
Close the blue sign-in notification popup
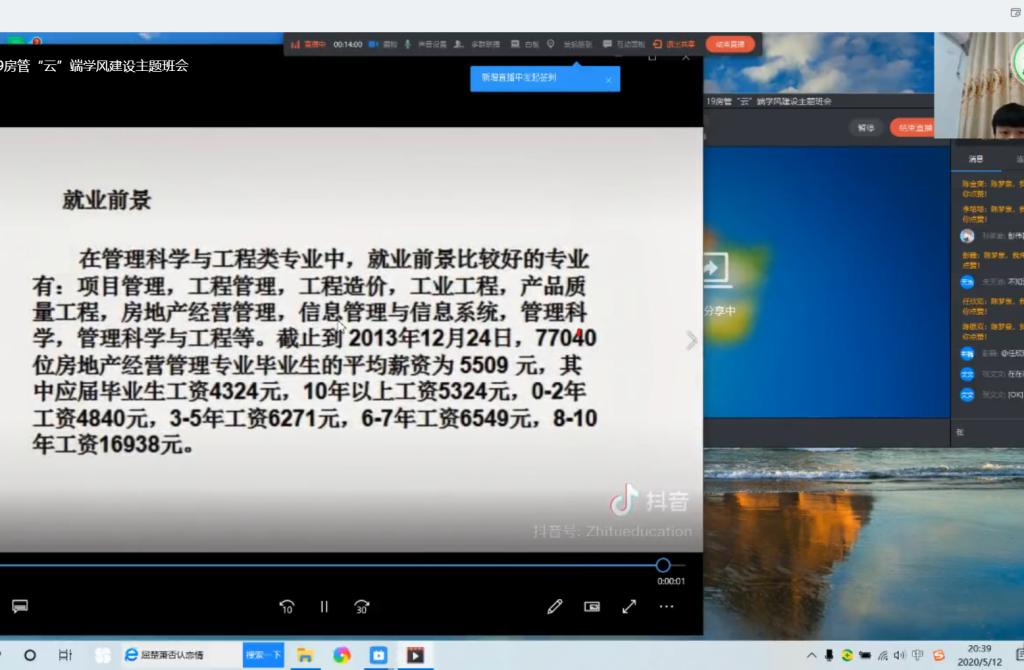click(x=608, y=80)
